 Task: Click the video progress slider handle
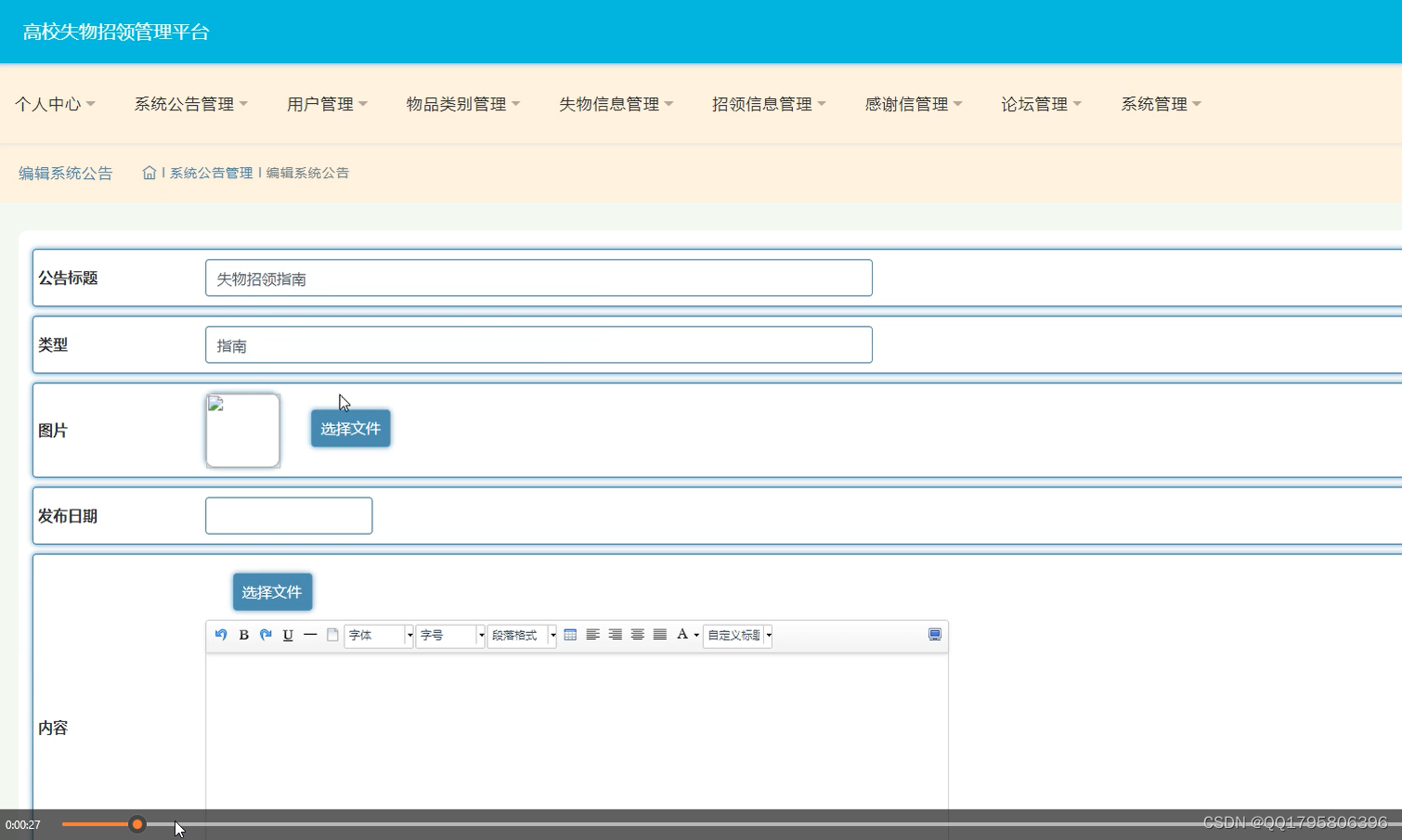point(137,824)
